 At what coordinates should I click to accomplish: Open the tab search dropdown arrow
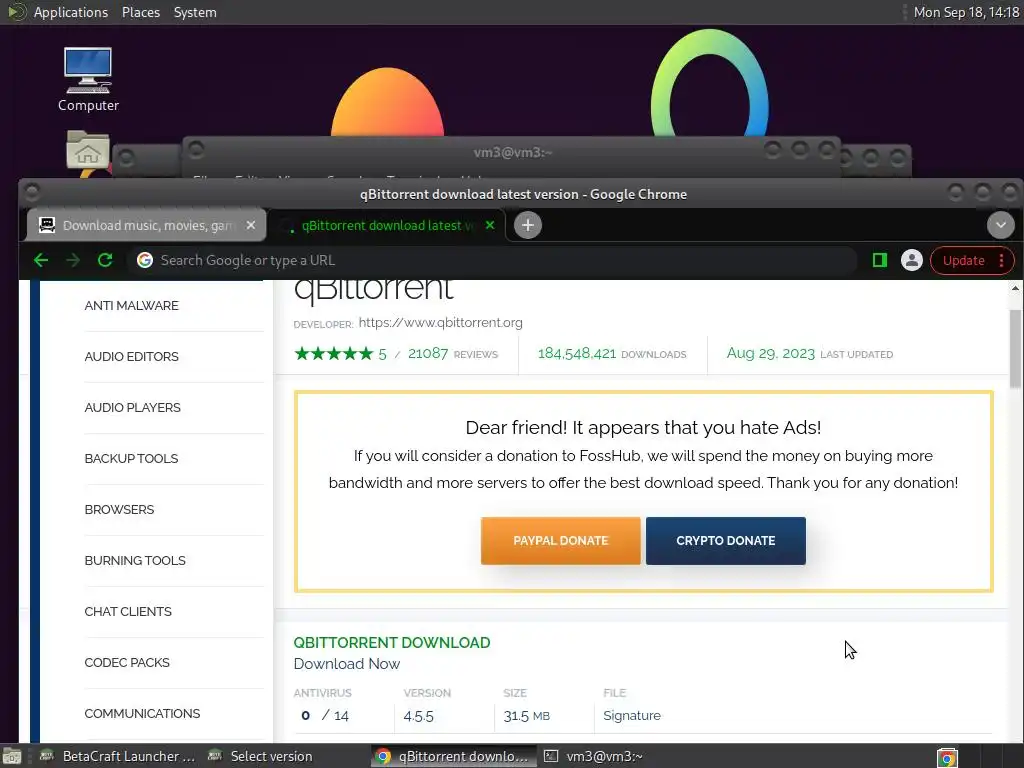pyautogui.click(x=1000, y=225)
